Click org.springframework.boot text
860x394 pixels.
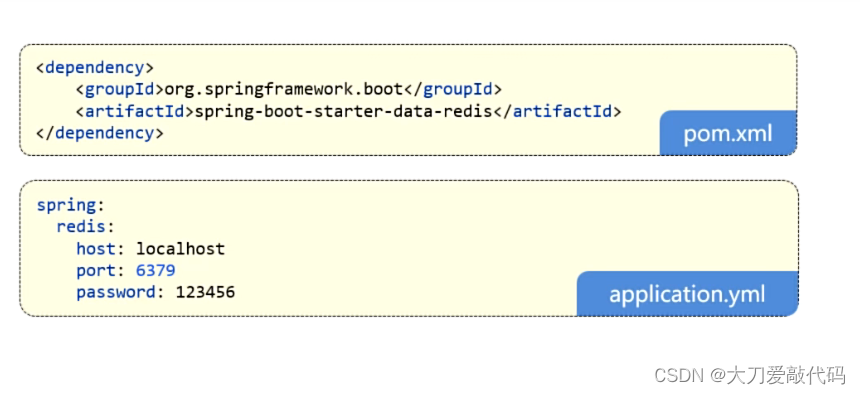click(x=284, y=89)
